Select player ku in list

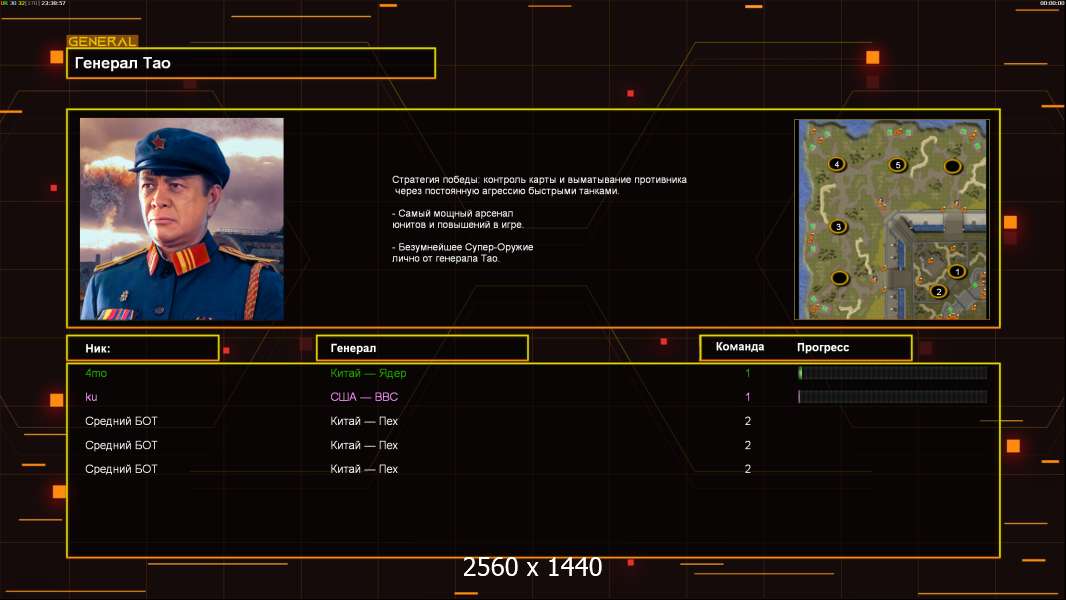(x=91, y=397)
